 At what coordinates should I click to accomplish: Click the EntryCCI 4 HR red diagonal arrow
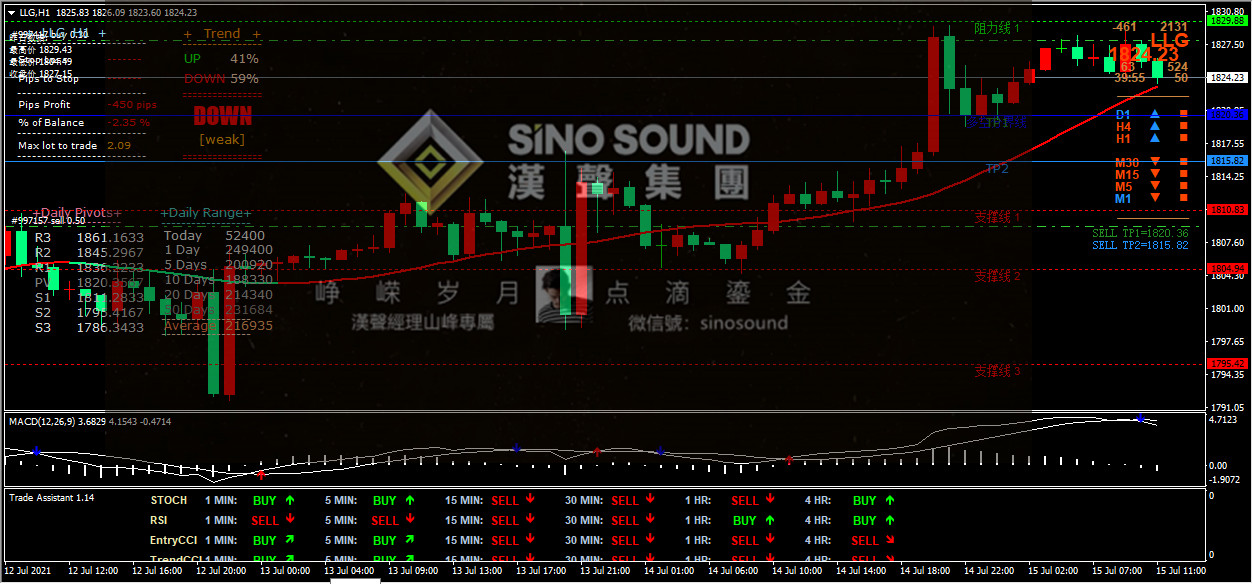point(890,540)
